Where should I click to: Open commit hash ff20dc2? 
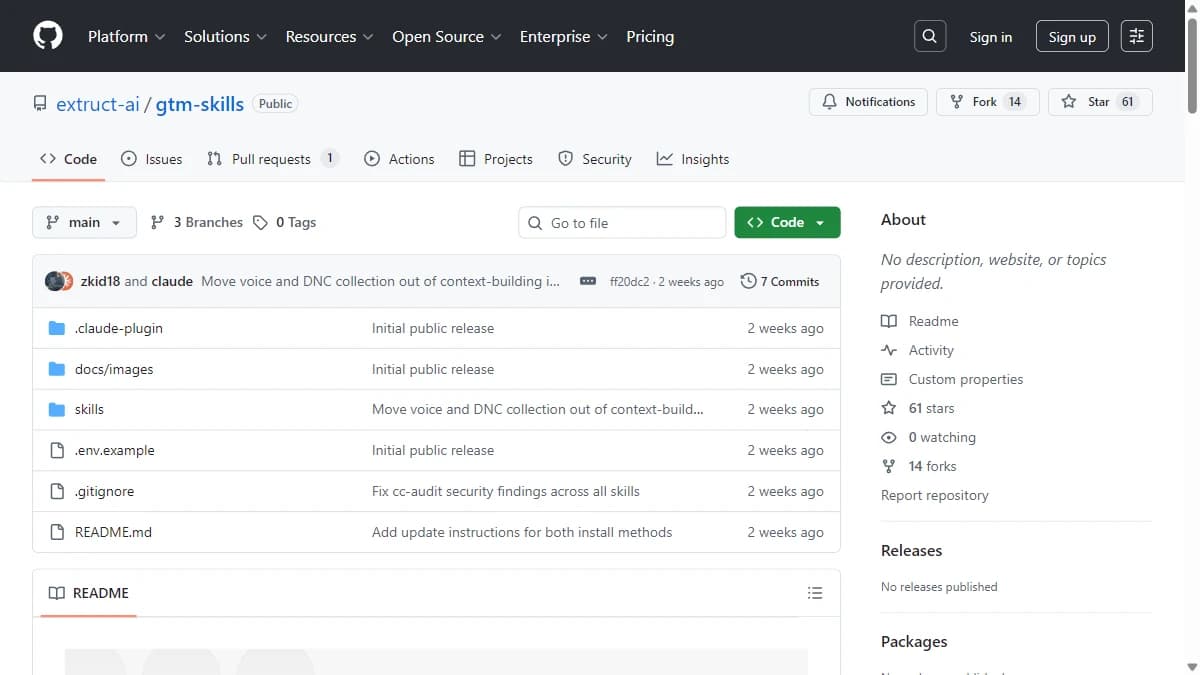click(x=629, y=282)
